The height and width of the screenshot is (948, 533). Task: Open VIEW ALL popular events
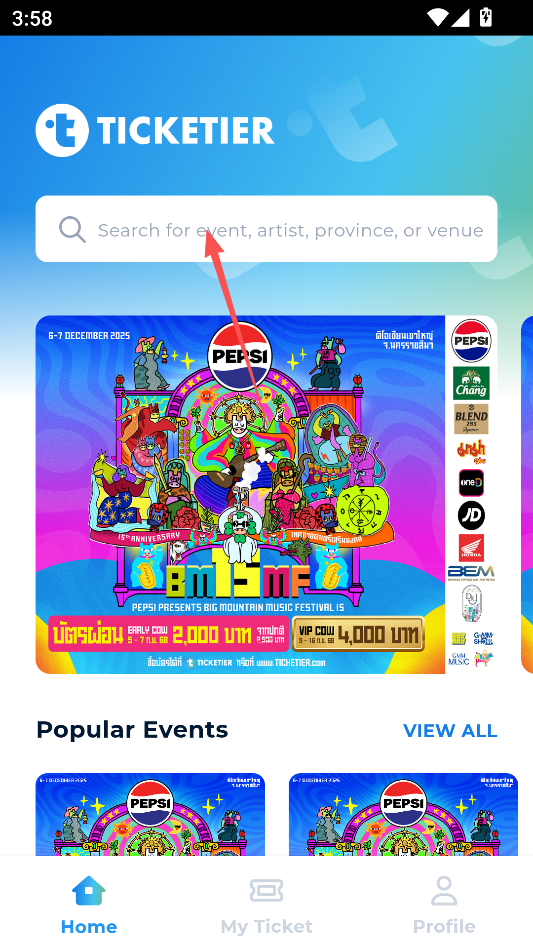[x=450, y=730]
